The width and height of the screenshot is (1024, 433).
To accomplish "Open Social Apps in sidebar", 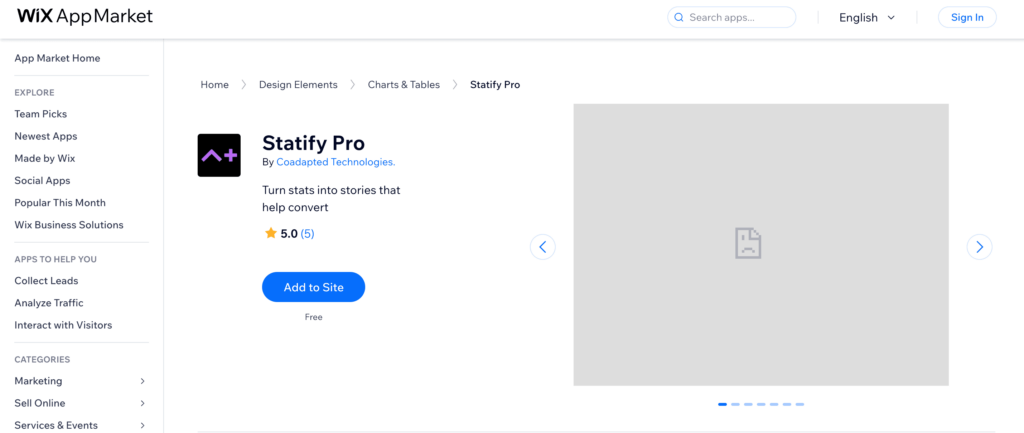I will pyautogui.click(x=42, y=180).
